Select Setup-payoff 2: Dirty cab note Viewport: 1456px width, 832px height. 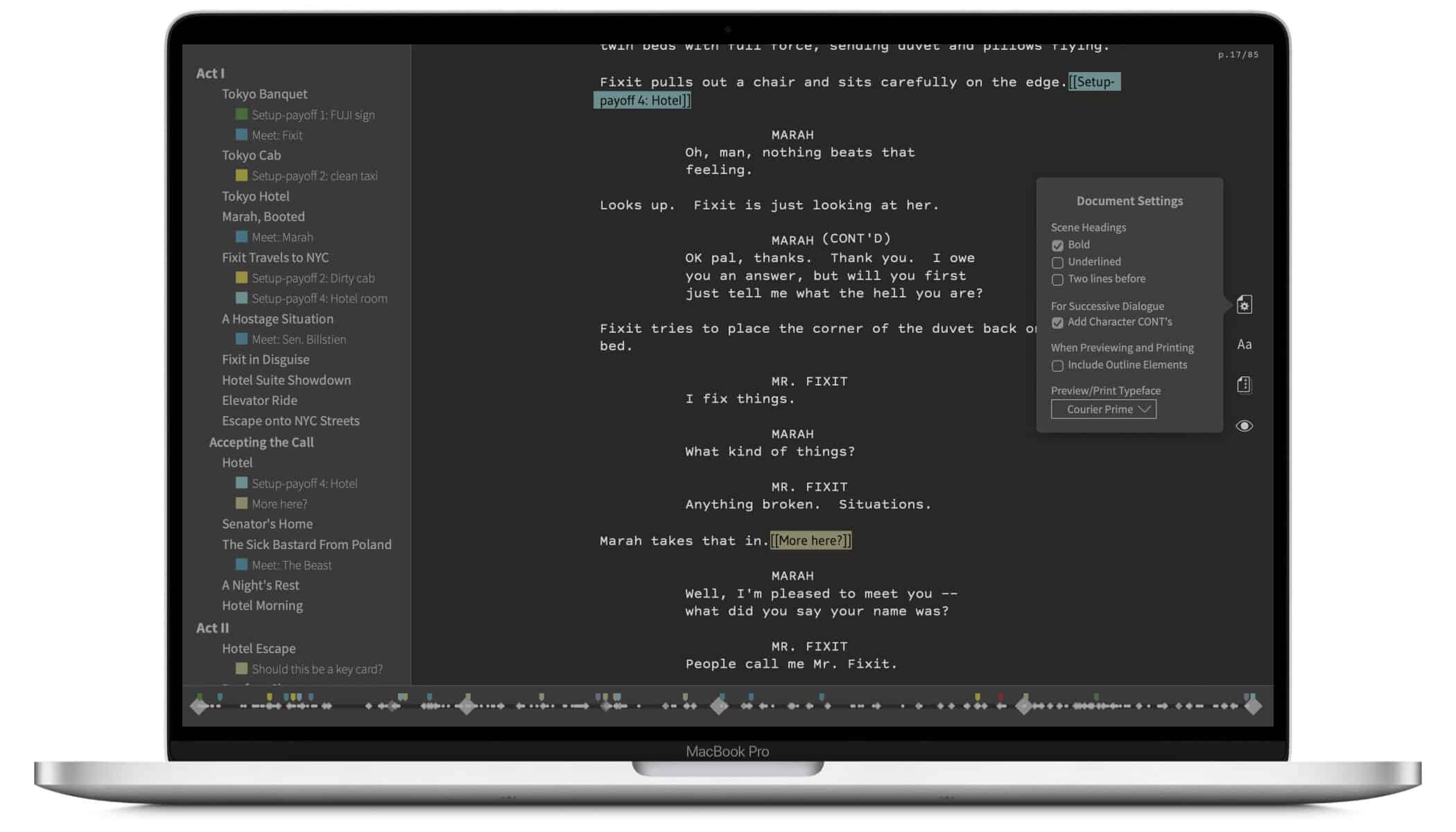[x=313, y=278]
